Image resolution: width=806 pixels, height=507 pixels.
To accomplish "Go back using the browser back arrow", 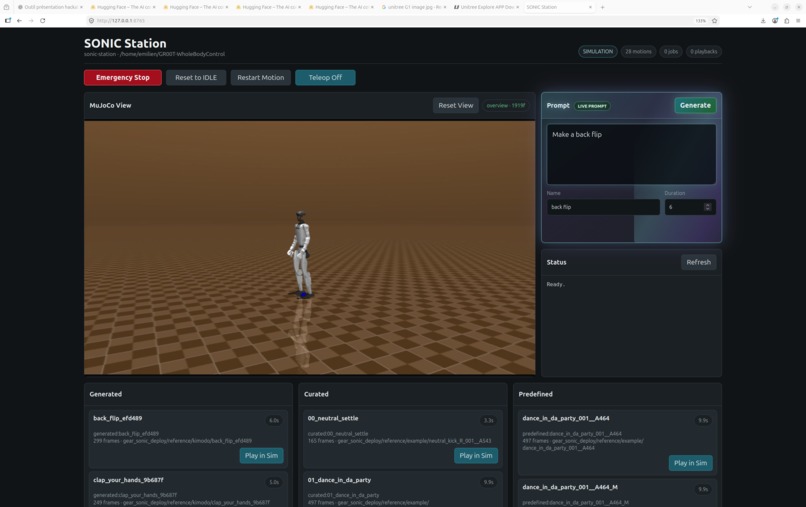I will click(19, 21).
